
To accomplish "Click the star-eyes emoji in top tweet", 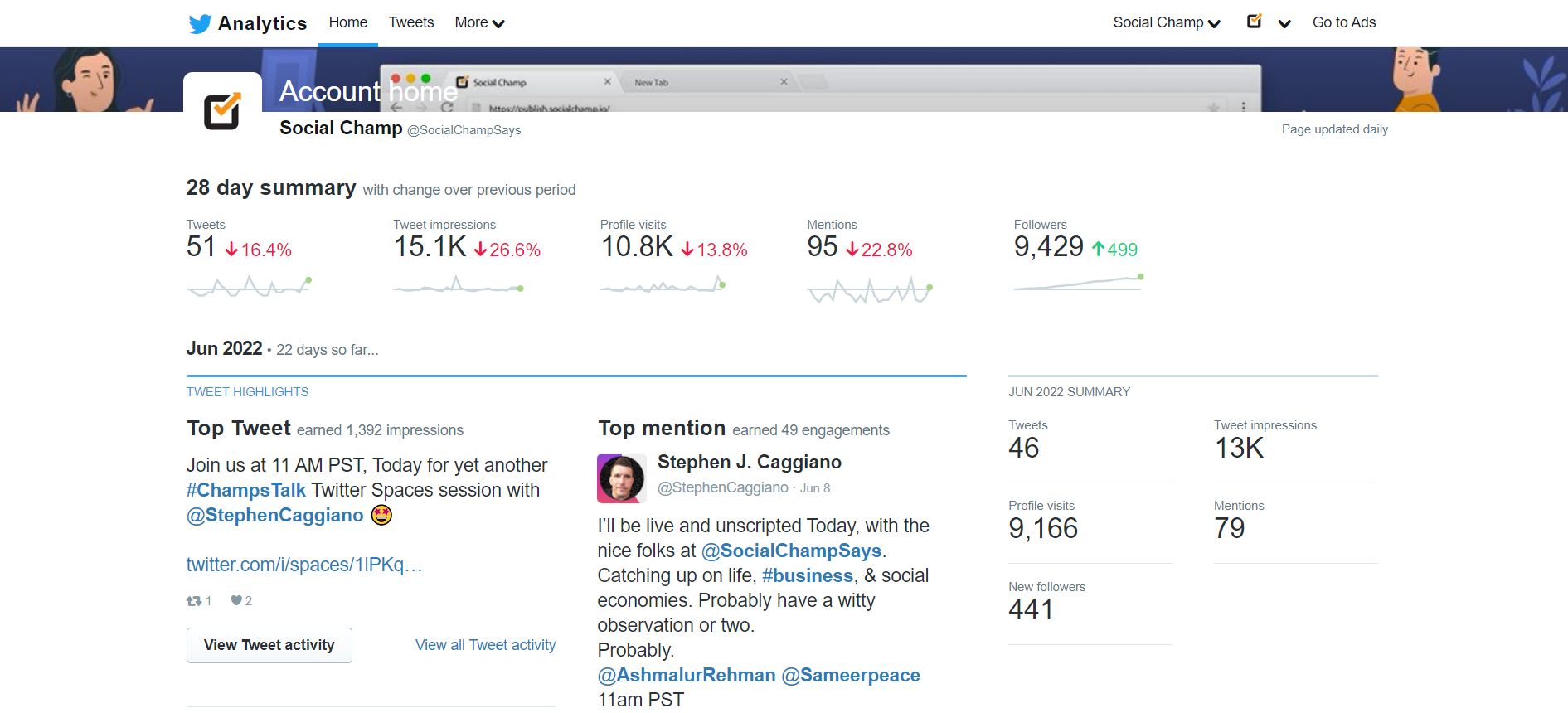I will point(381,515).
